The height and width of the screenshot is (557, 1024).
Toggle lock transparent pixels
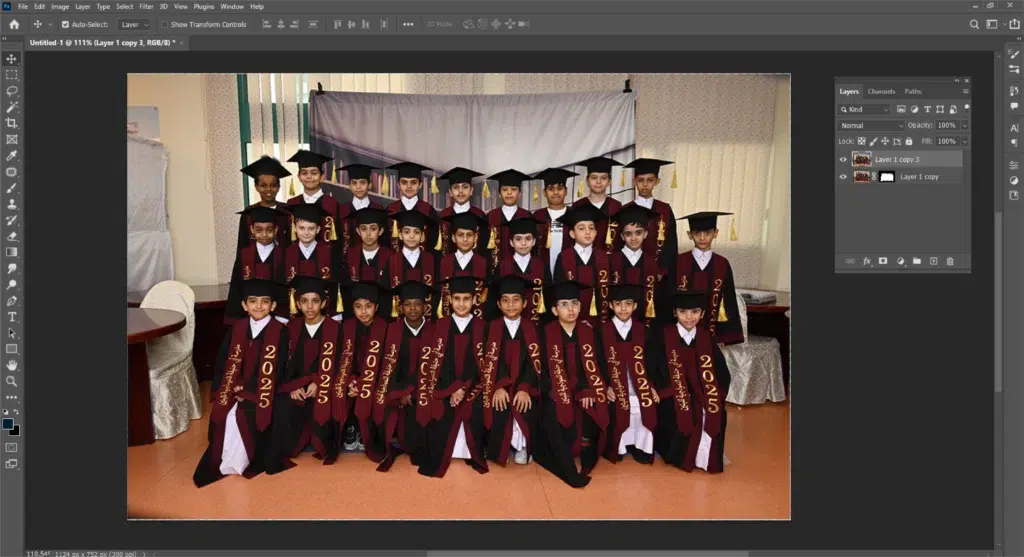click(x=861, y=141)
